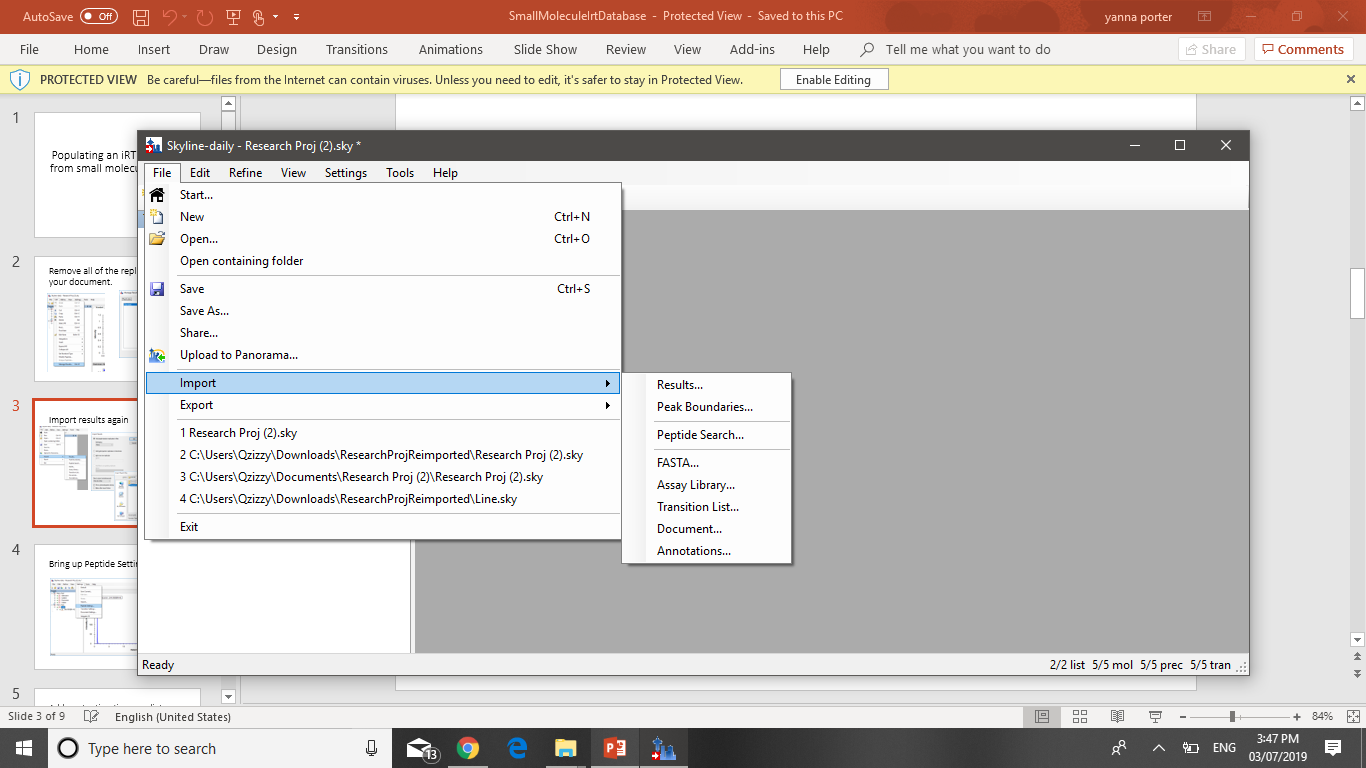Click Enable Editing button
1366x768 pixels.
[x=833, y=80]
